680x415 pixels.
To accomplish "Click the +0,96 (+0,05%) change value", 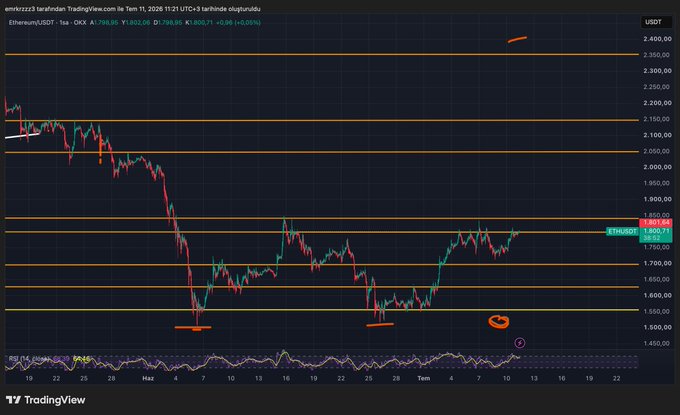I will tap(238, 23).
